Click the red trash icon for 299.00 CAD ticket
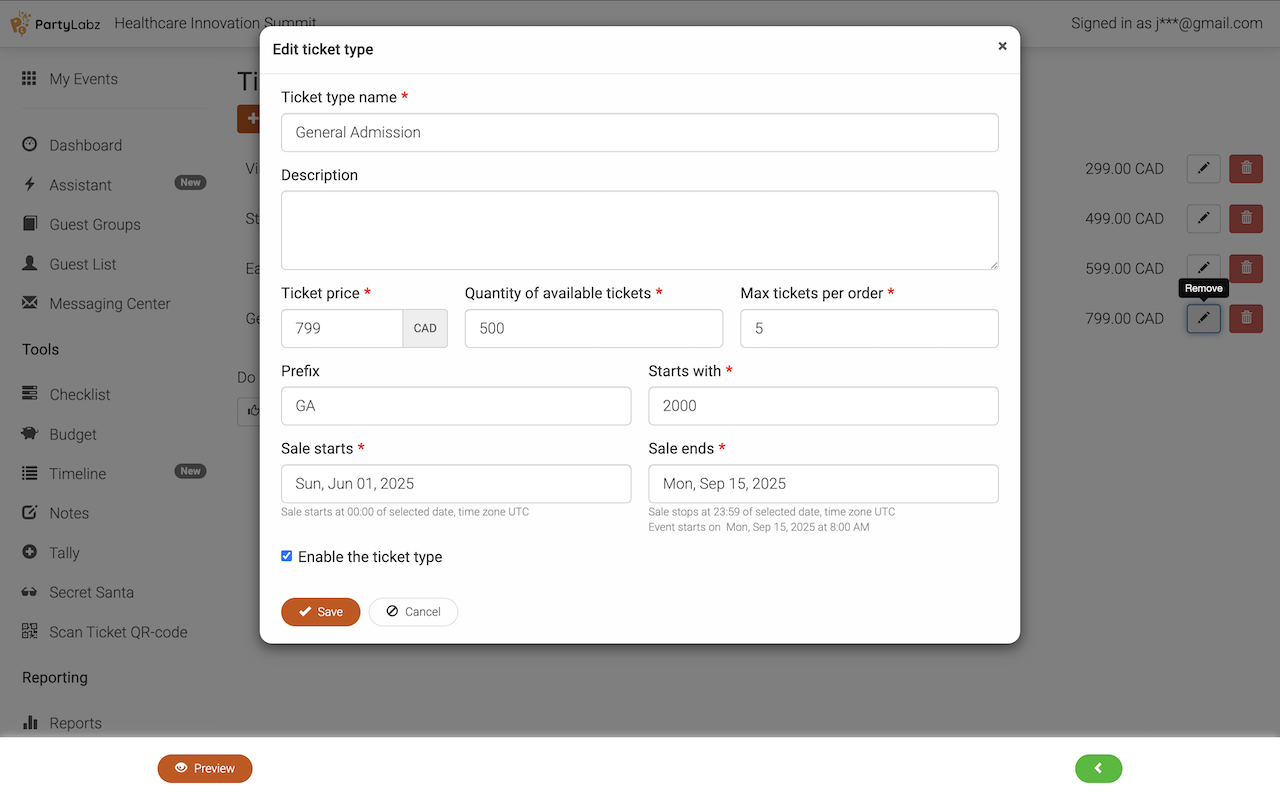 click(x=1245, y=169)
